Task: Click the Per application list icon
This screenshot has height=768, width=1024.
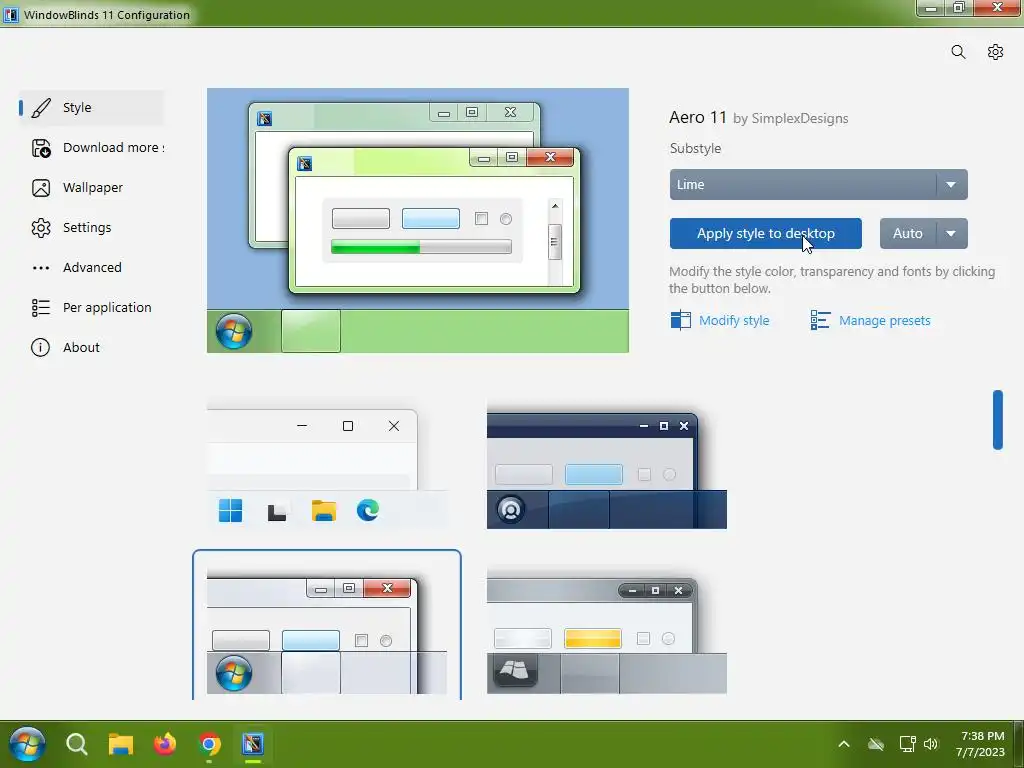Action: (x=40, y=308)
